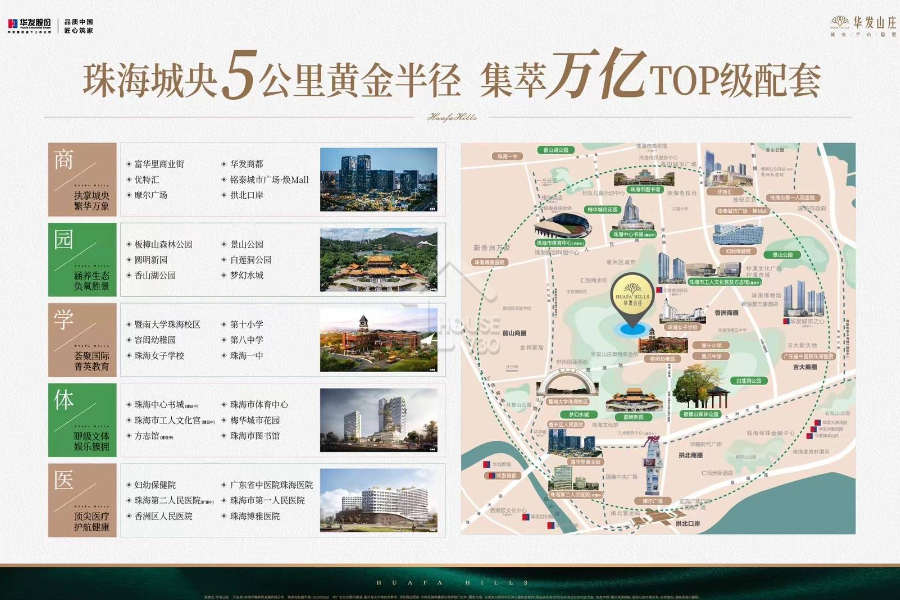Click the list item 珠海市第一人民医院

coord(267,500)
